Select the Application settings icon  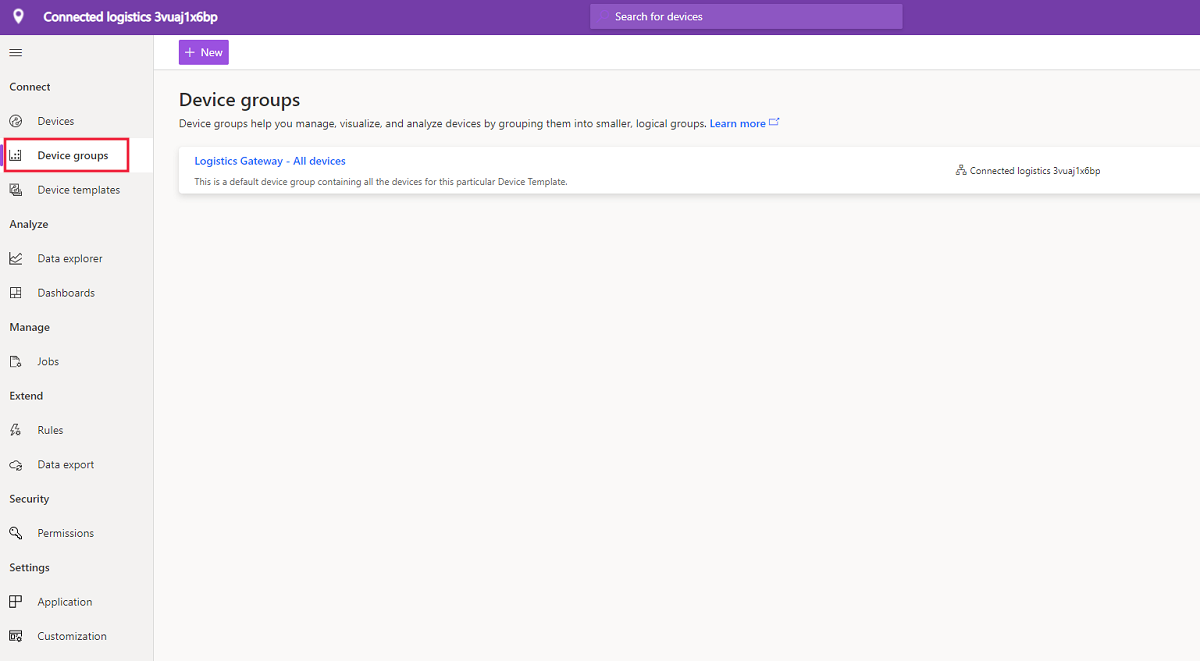click(x=16, y=601)
